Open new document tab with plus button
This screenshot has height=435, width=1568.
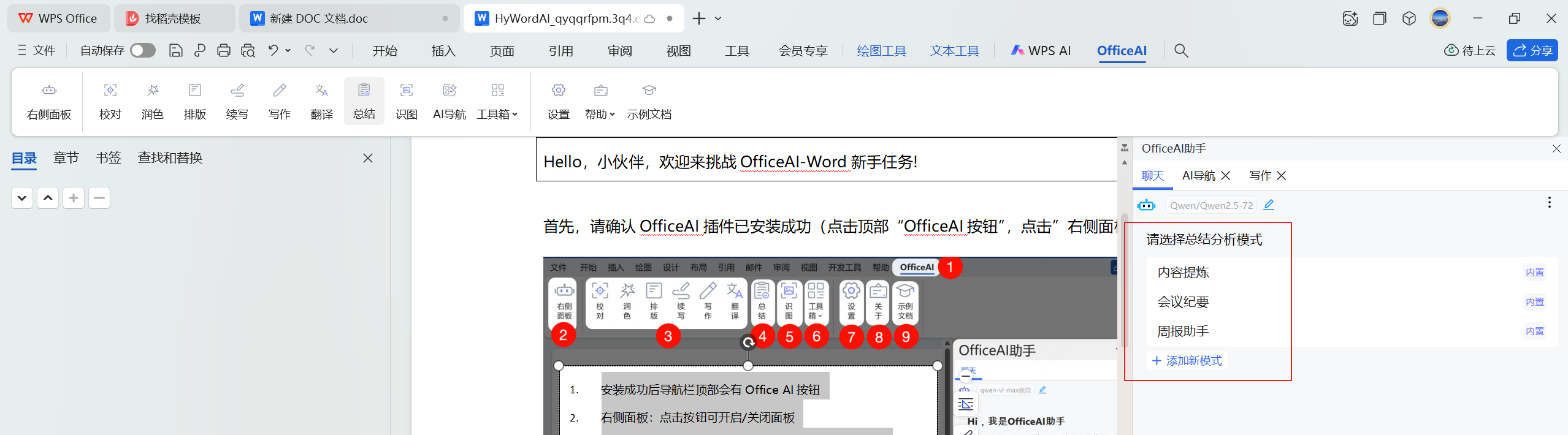[x=699, y=19]
